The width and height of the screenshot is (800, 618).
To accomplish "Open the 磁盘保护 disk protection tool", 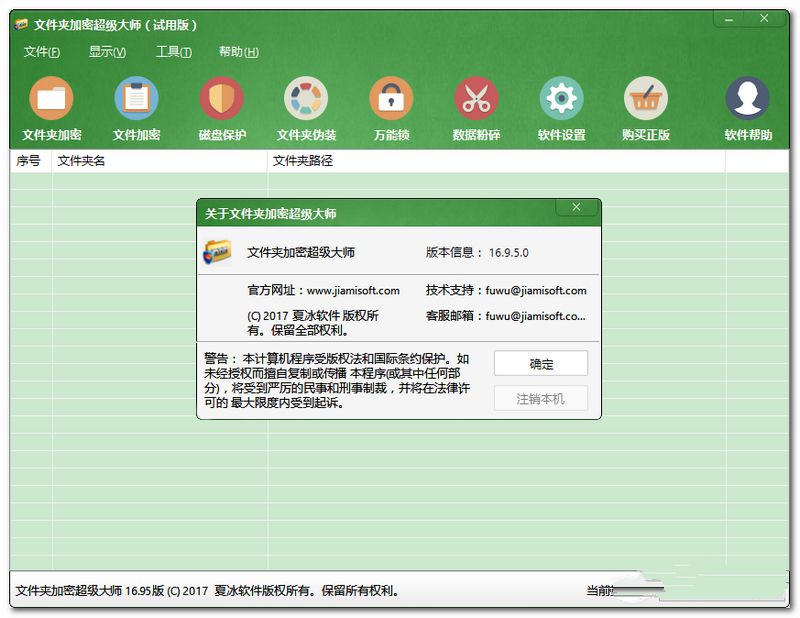I will (x=221, y=99).
